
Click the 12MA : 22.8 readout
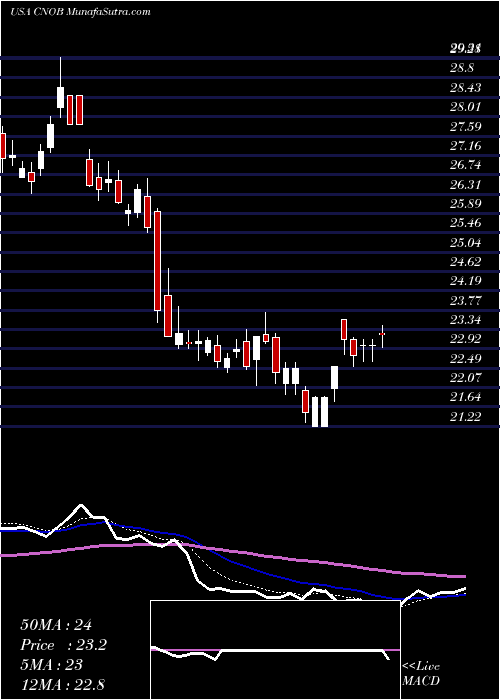pos(62,685)
